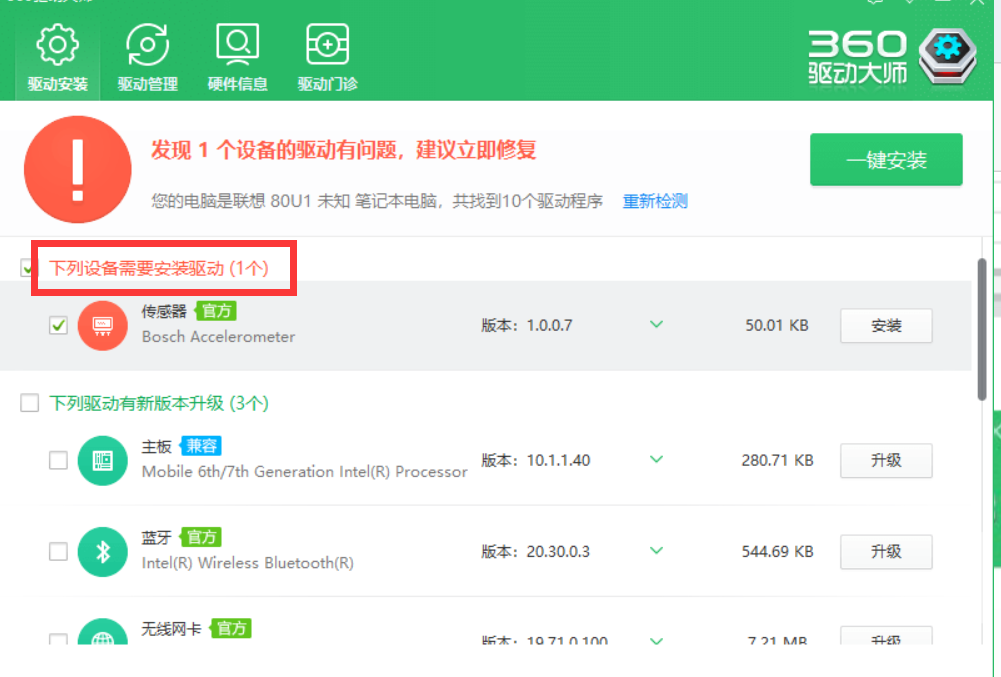
Task: Click 升级 for the 主板 driver
Action: 886,460
